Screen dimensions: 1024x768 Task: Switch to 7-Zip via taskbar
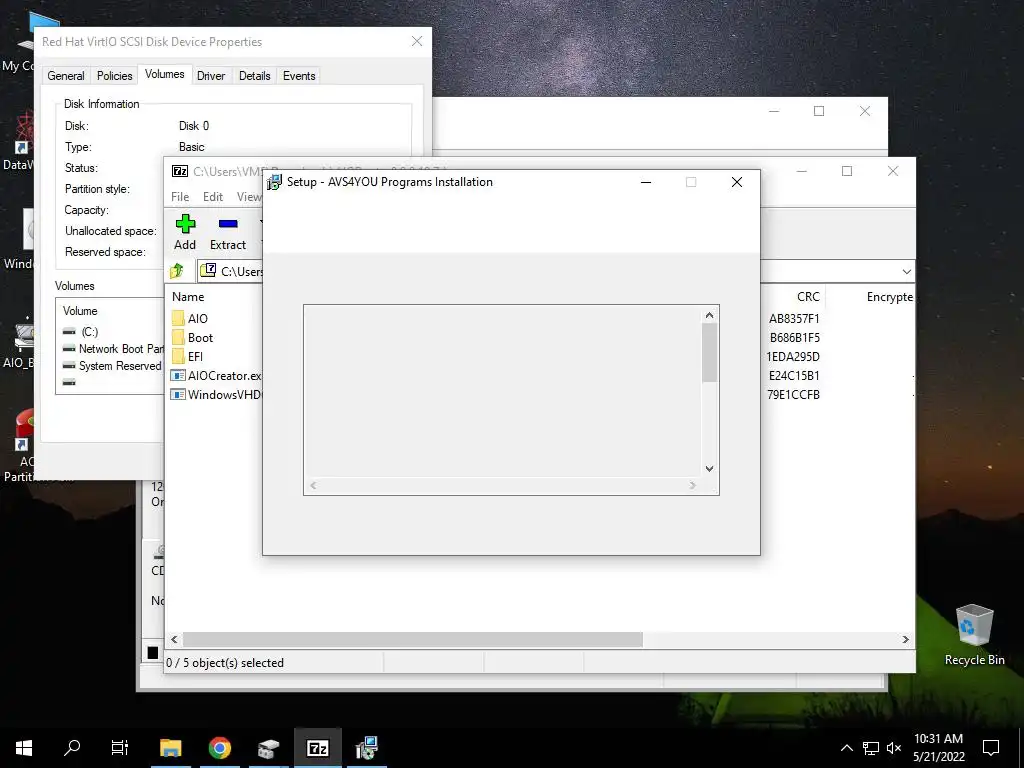tap(317, 748)
